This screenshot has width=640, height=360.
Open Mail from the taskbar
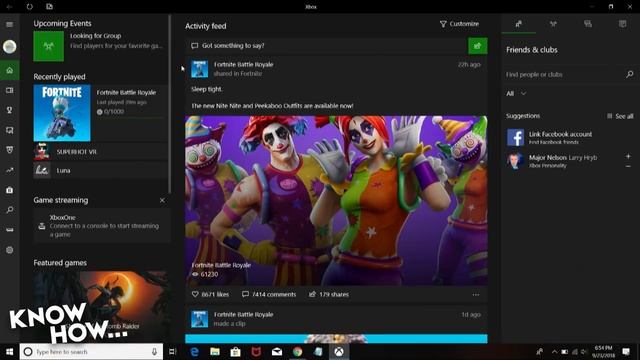coord(277,352)
